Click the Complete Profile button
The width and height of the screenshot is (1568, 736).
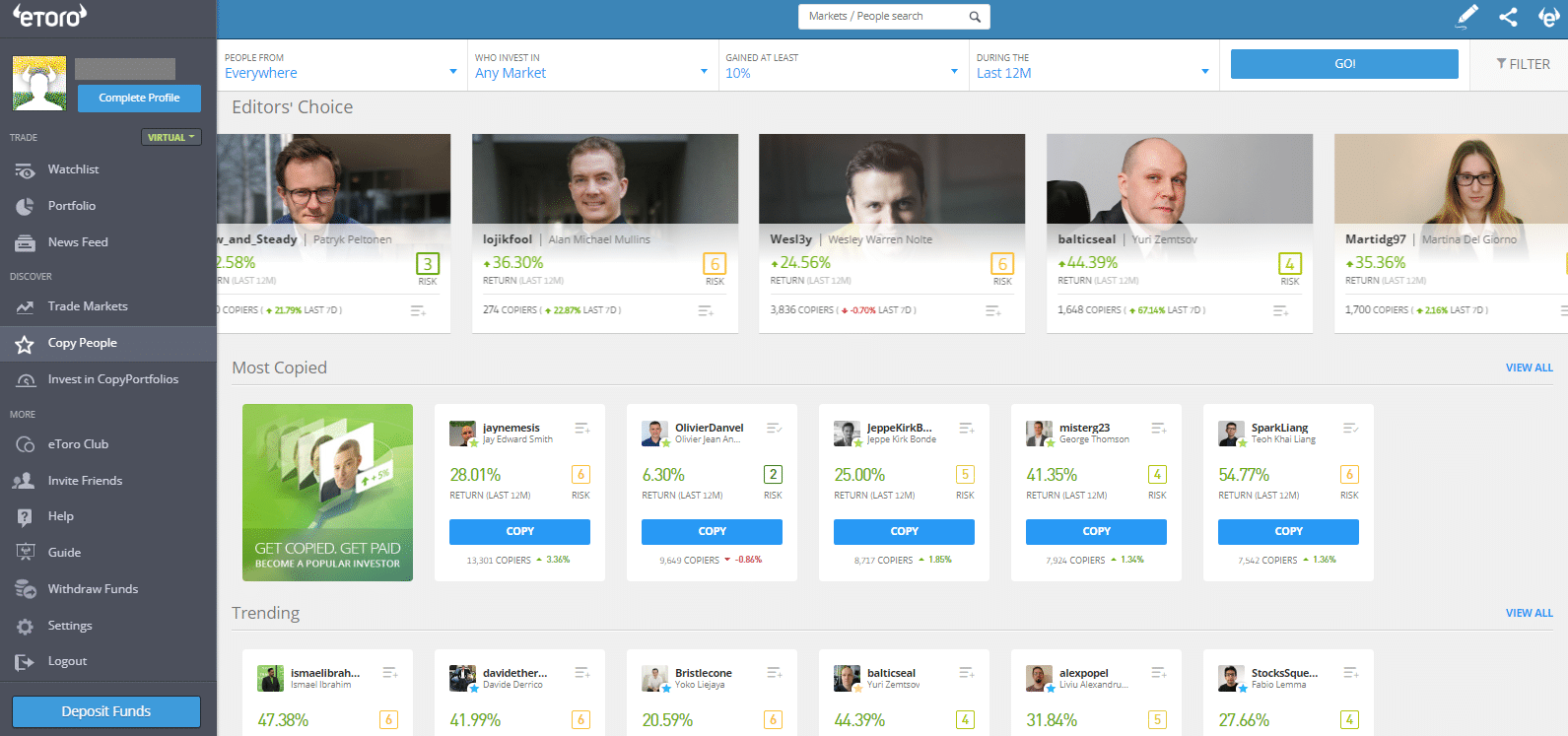coord(139,98)
